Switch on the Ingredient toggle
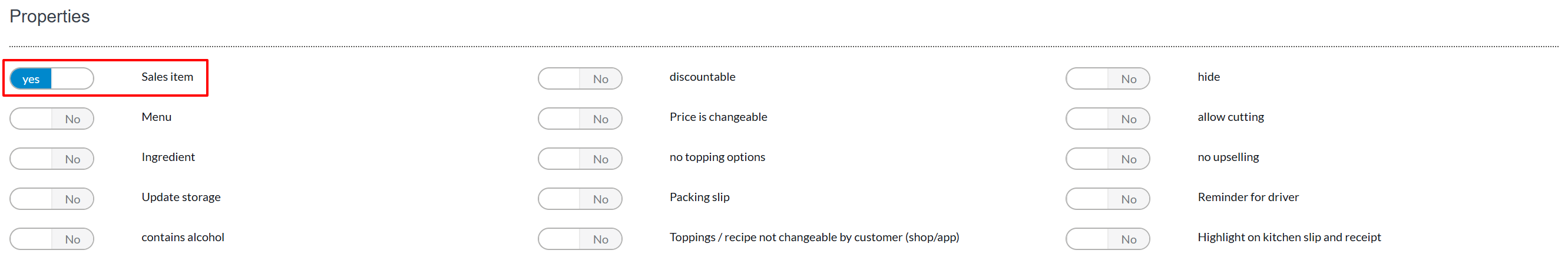The height and width of the screenshot is (263, 1568). coord(52,159)
